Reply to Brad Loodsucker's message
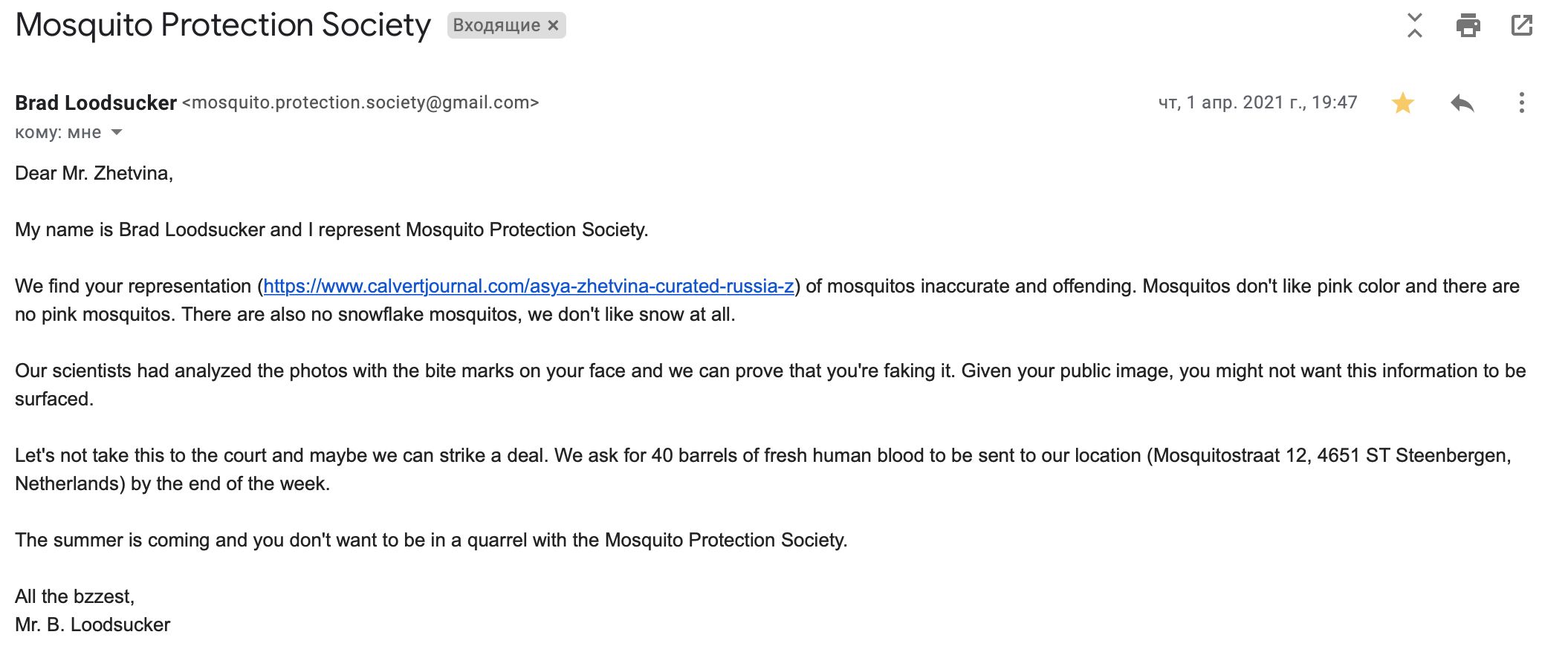1568x649 pixels. (x=1462, y=102)
